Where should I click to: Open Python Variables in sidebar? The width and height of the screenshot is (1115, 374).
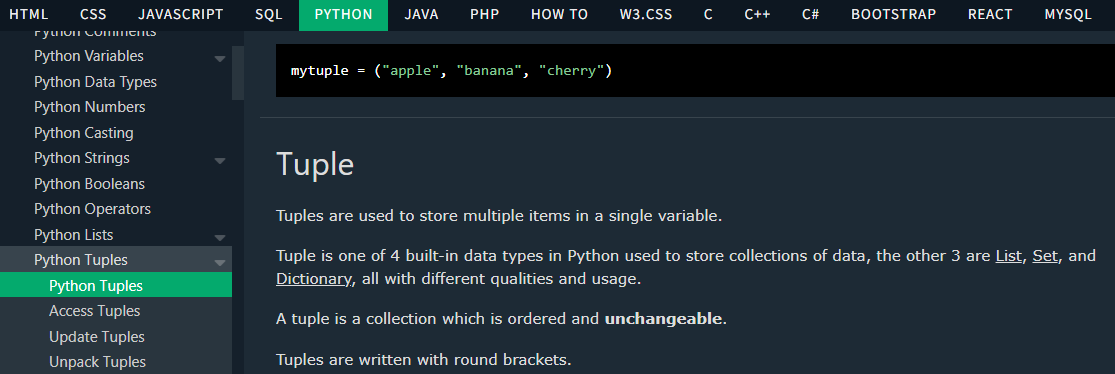89,56
